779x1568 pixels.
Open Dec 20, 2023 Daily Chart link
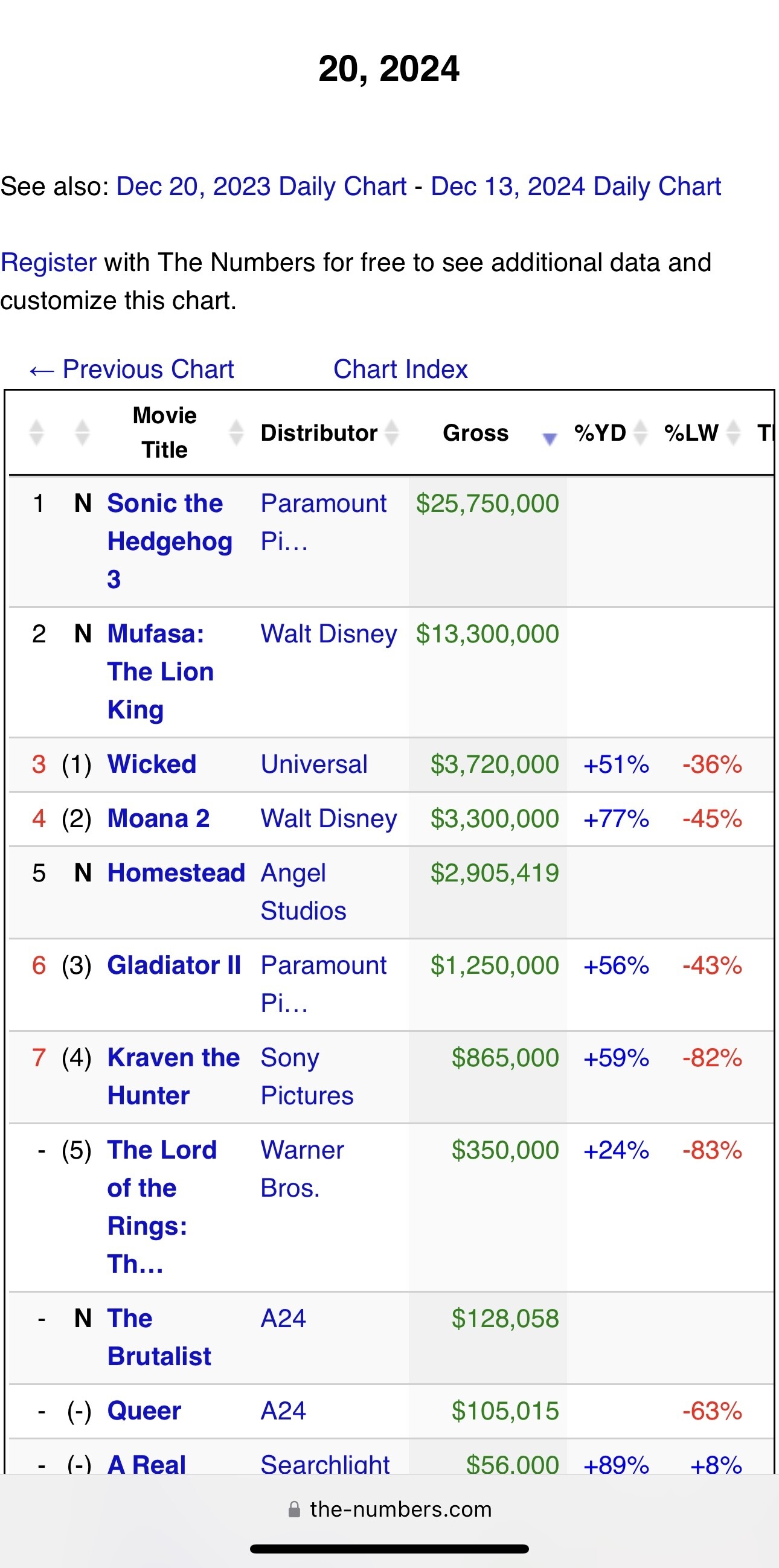click(261, 186)
